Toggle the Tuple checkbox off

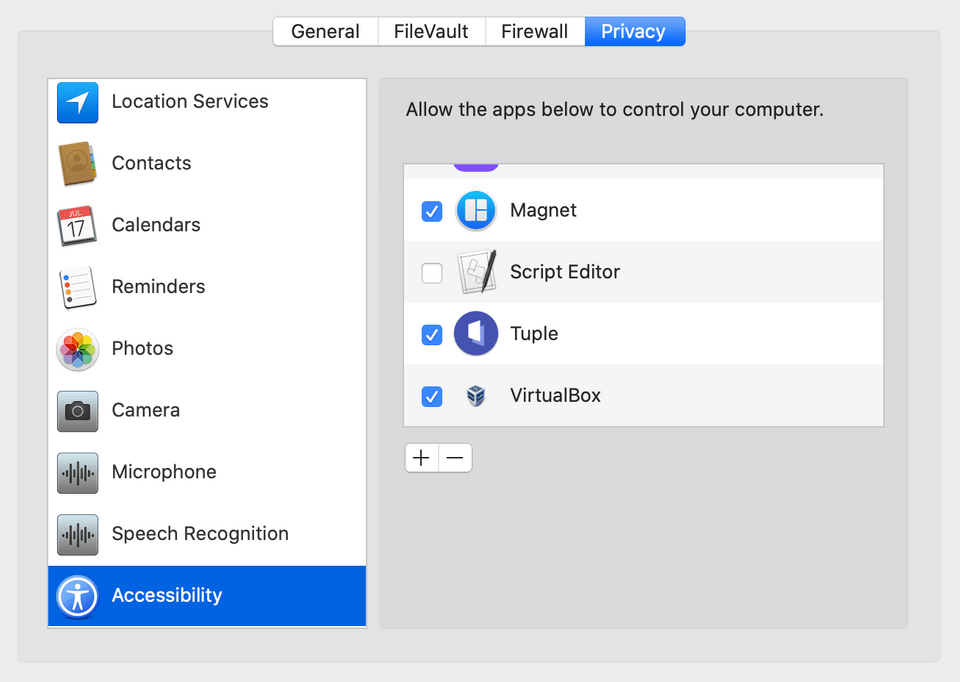tap(431, 334)
